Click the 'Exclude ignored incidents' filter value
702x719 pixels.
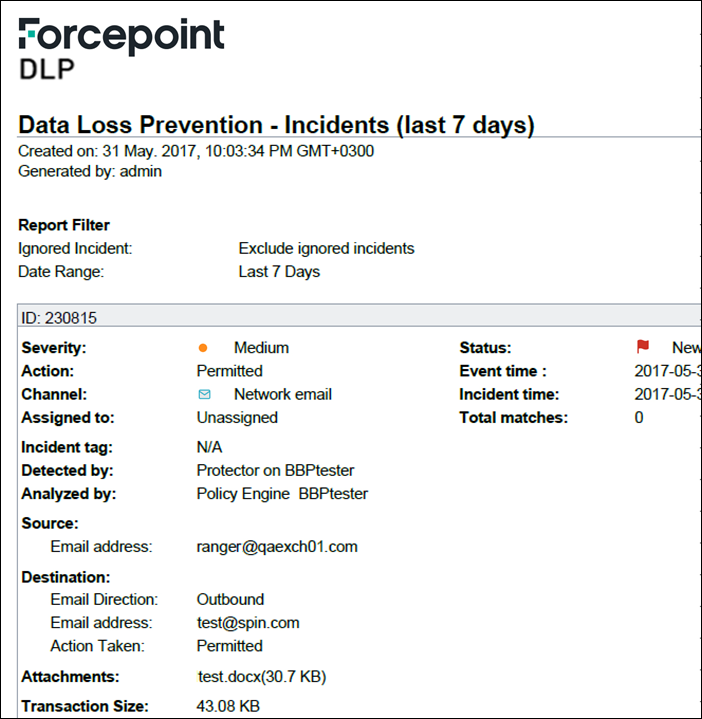pos(326,248)
